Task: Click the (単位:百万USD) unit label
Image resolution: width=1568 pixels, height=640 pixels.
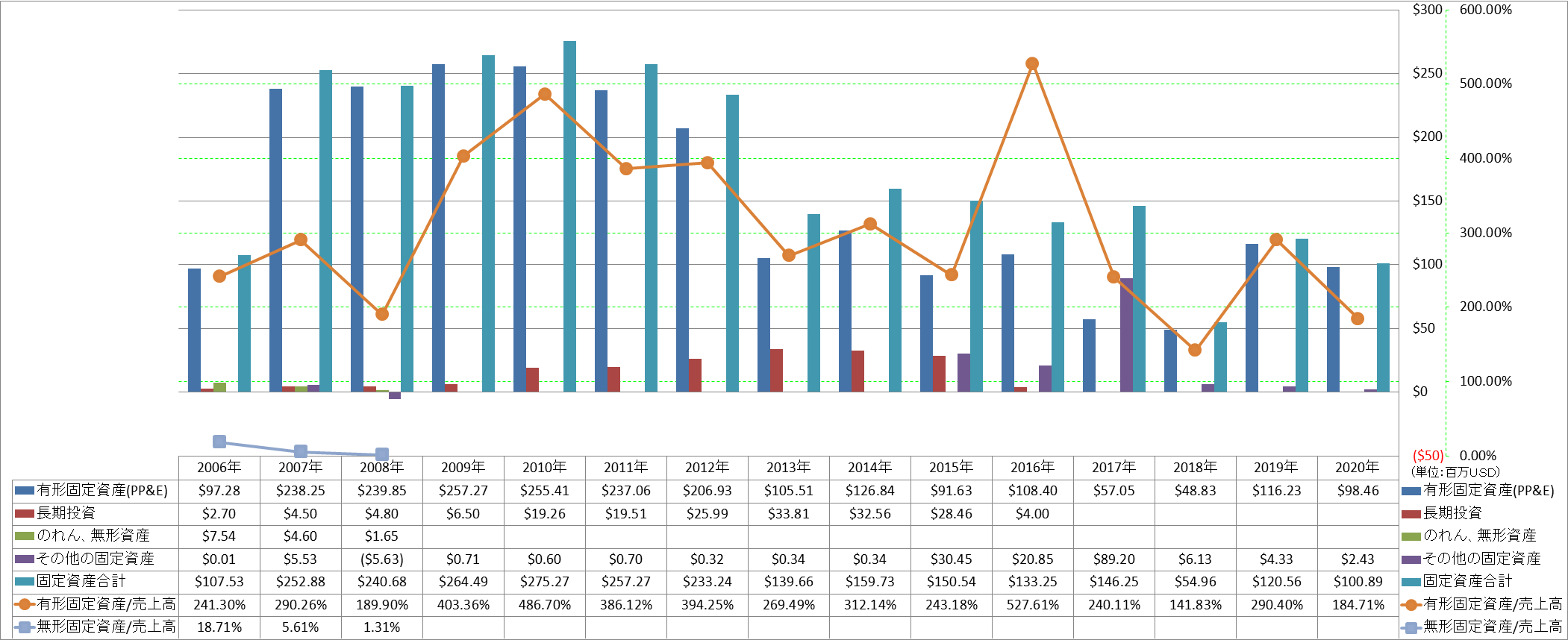Action: (1455, 472)
